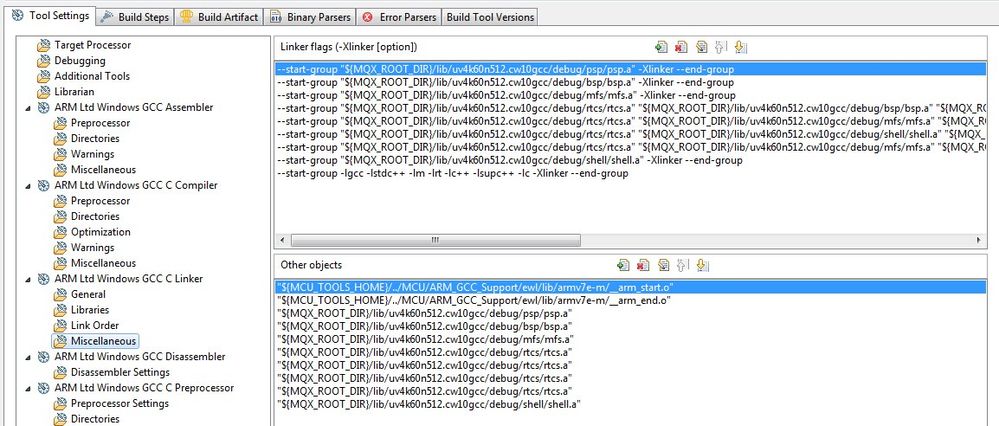Image resolution: width=999 pixels, height=426 pixels.
Task: Open Directories under GCC C Compiler
Action: click(95, 217)
